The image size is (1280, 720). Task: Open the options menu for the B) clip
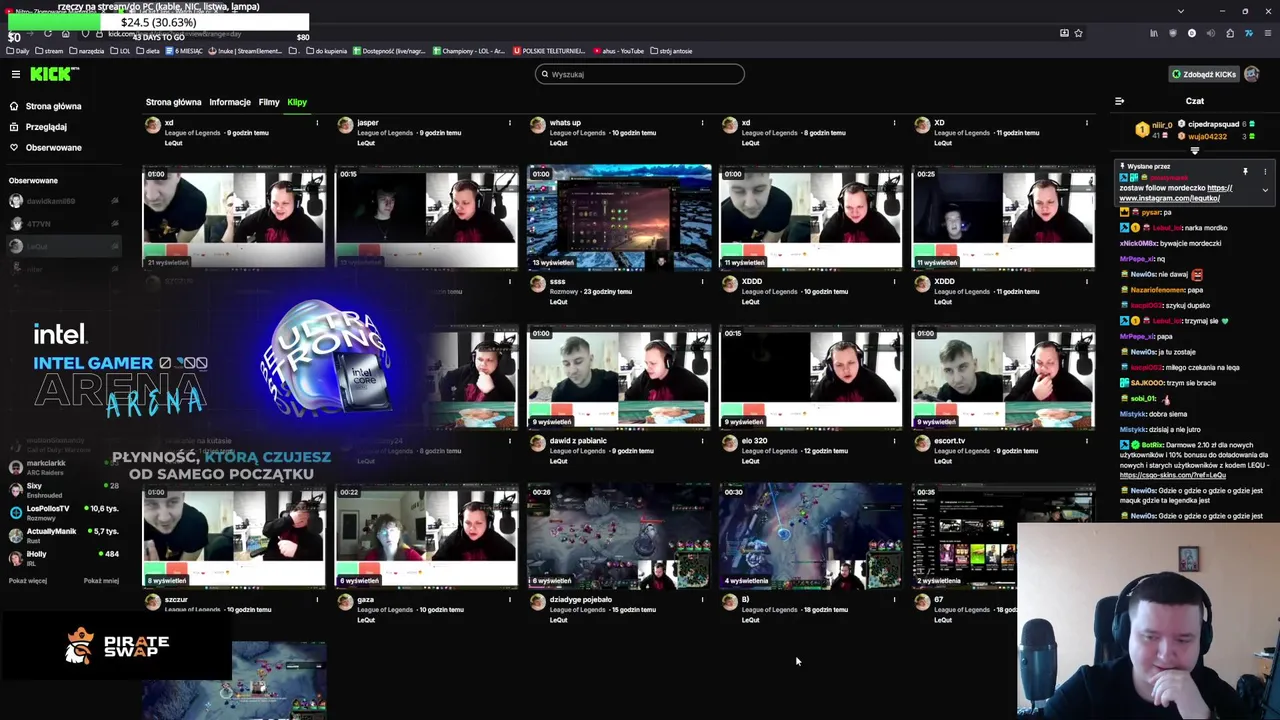(x=894, y=600)
